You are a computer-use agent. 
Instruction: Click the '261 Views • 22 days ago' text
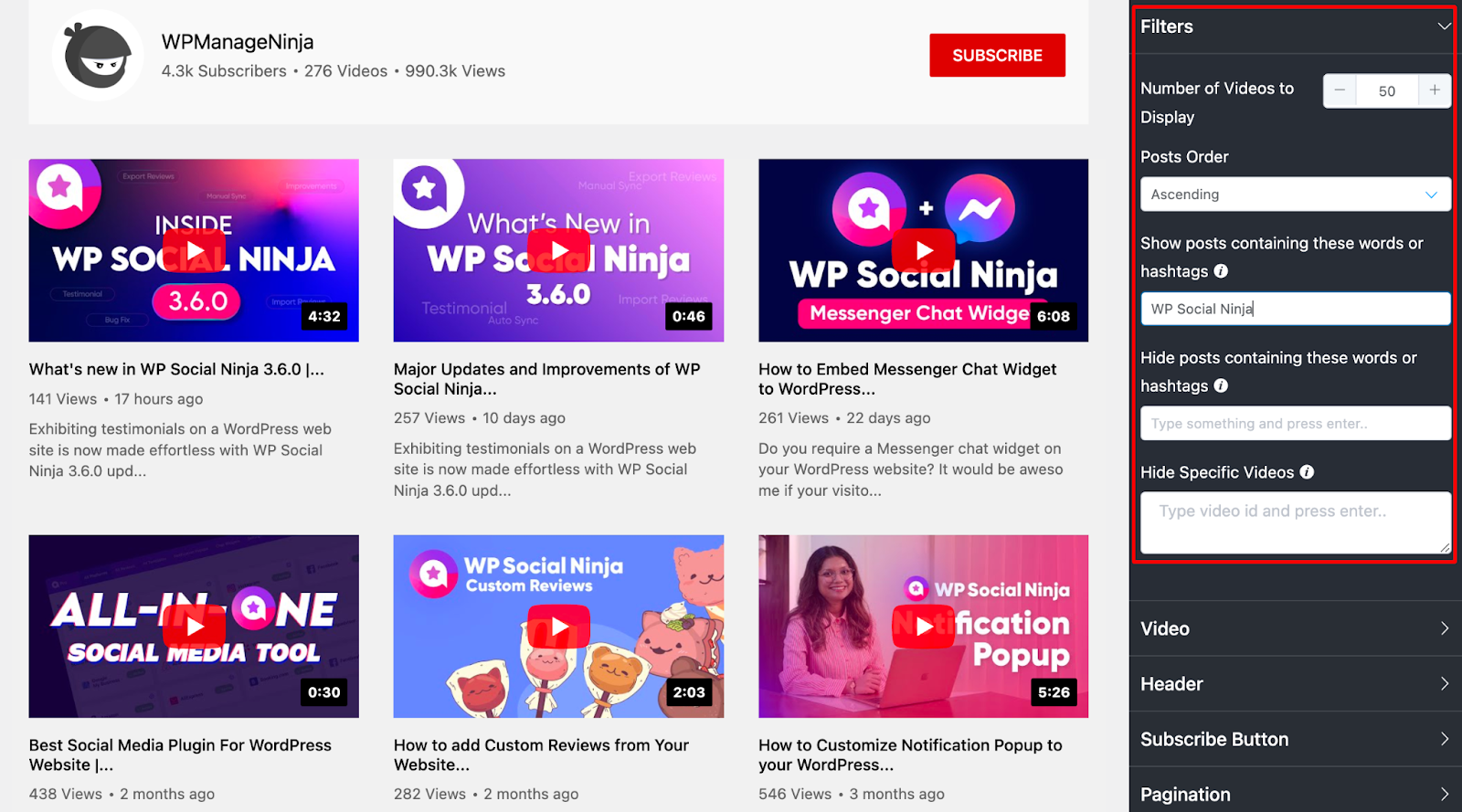(x=844, y=418)
